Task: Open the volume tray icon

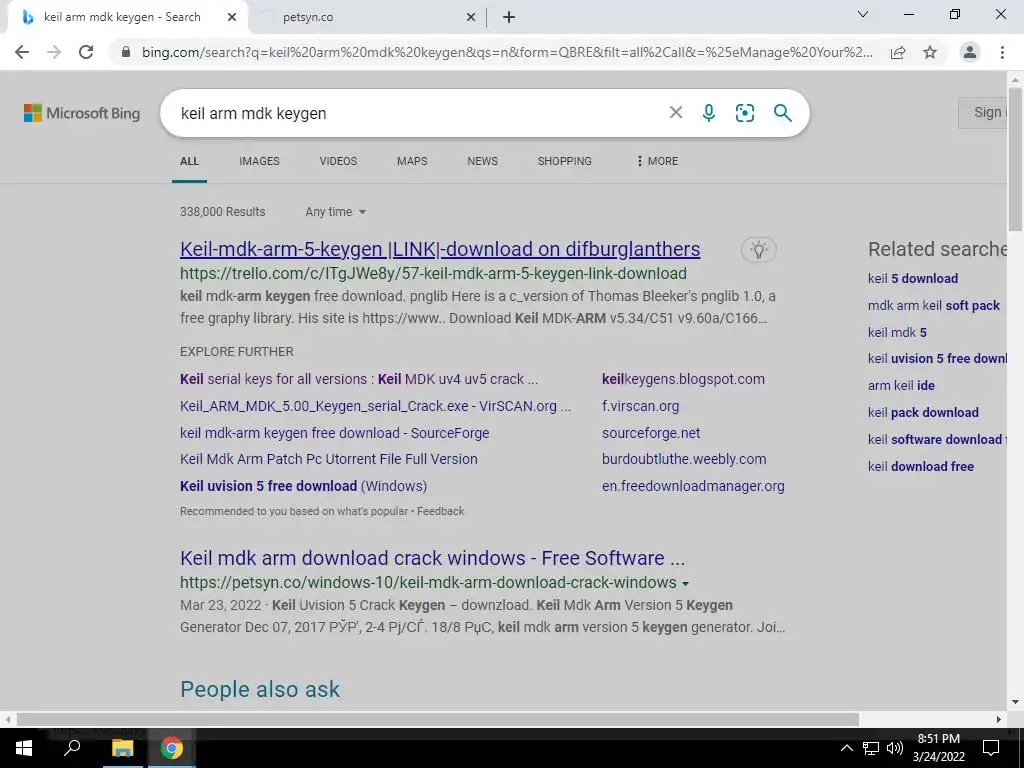Action: (x=895, y=748)
